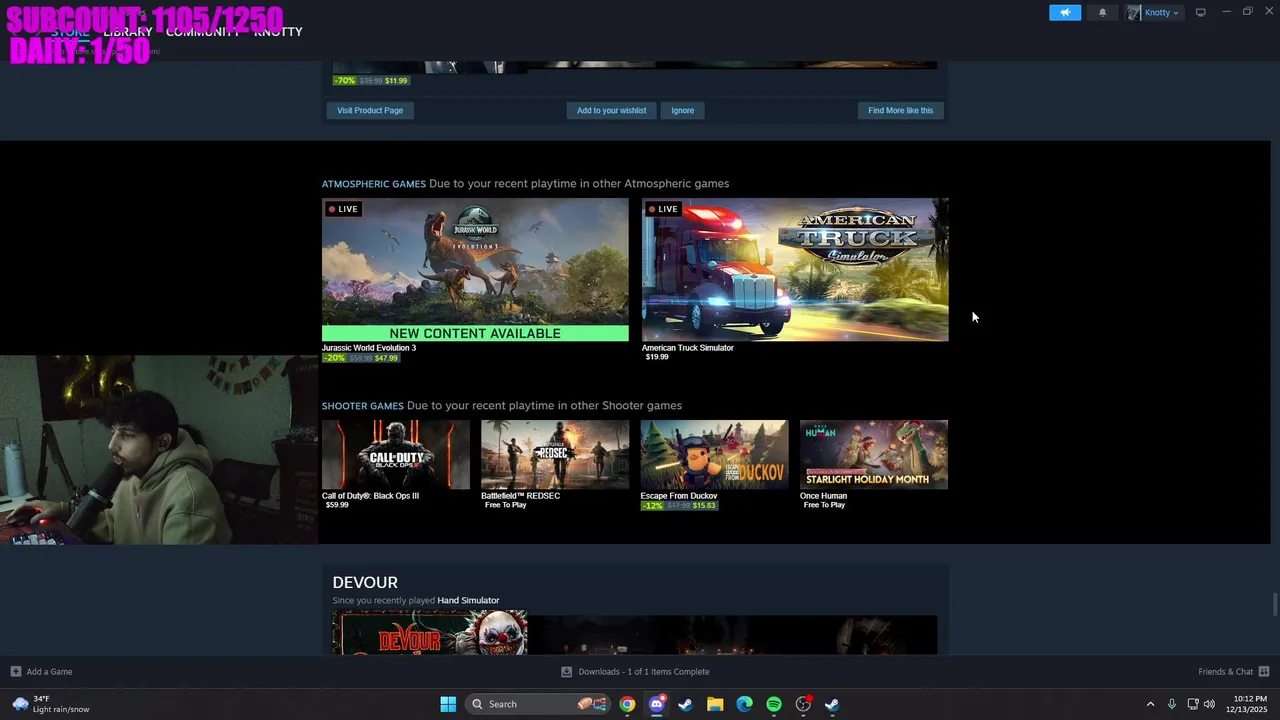
Task: Open Microsoft Edge from taskbar
Action: coord(744,704)
